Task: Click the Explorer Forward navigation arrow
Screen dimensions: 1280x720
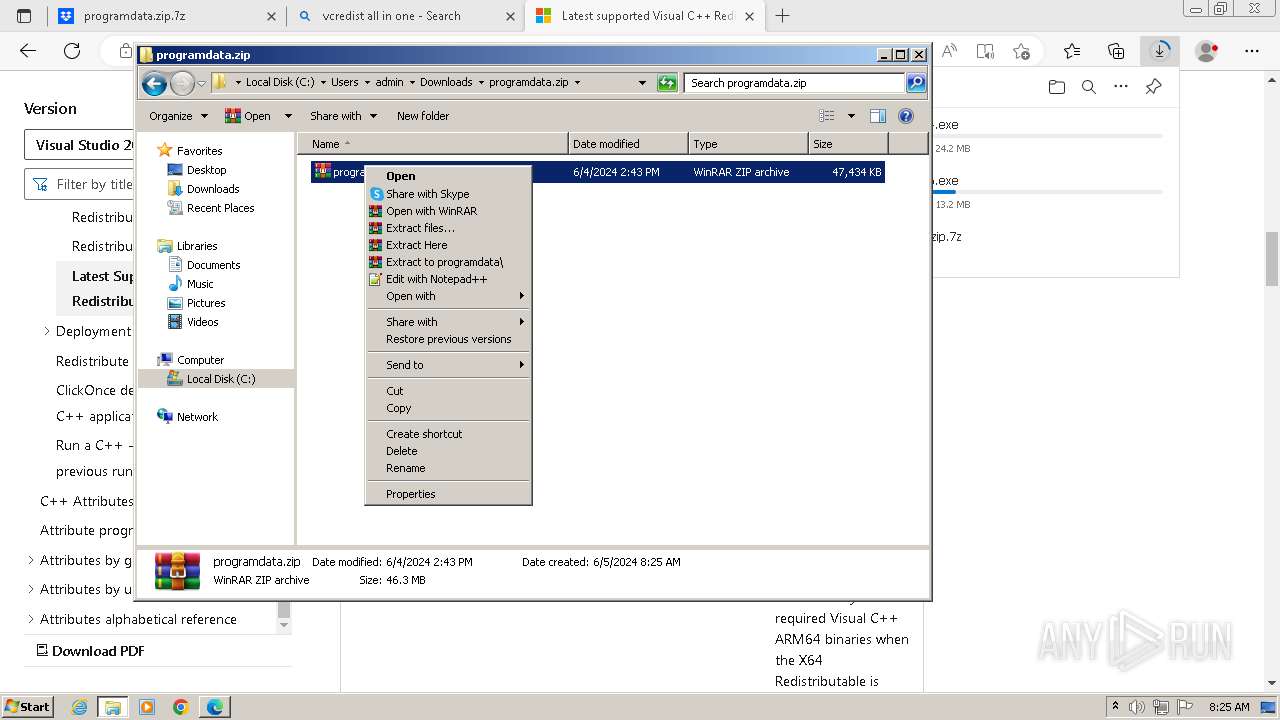Action: [182, 83]
